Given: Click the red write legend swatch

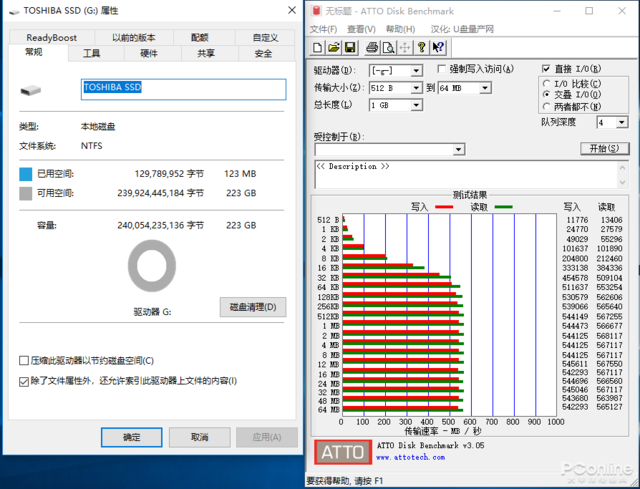Looking at the screenshot, I should click(x=444, y=207).
